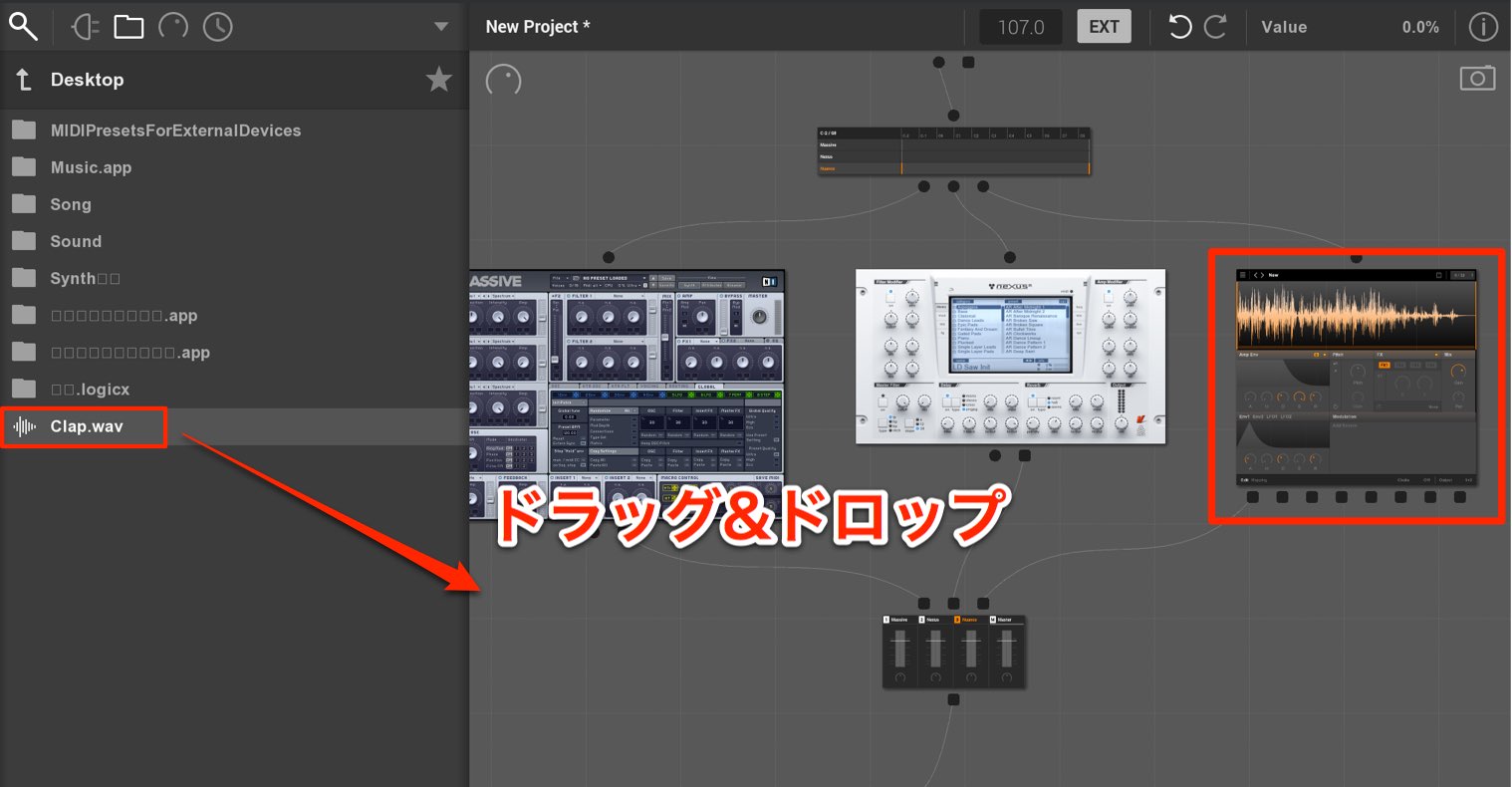Open the MIDIPresetsForExternalDevices folder
This screenshot has width=1512, height=787.
pyautogui.click(x=234, y=131)
